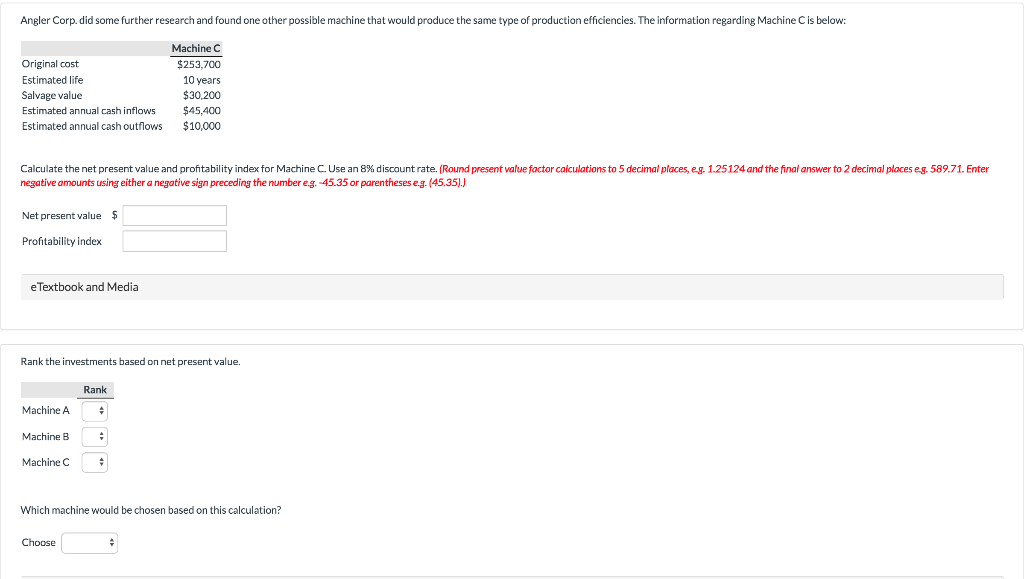Screen dimensions: 1024x579
Task: Click the Profitability index label
Action: point(61,241)
